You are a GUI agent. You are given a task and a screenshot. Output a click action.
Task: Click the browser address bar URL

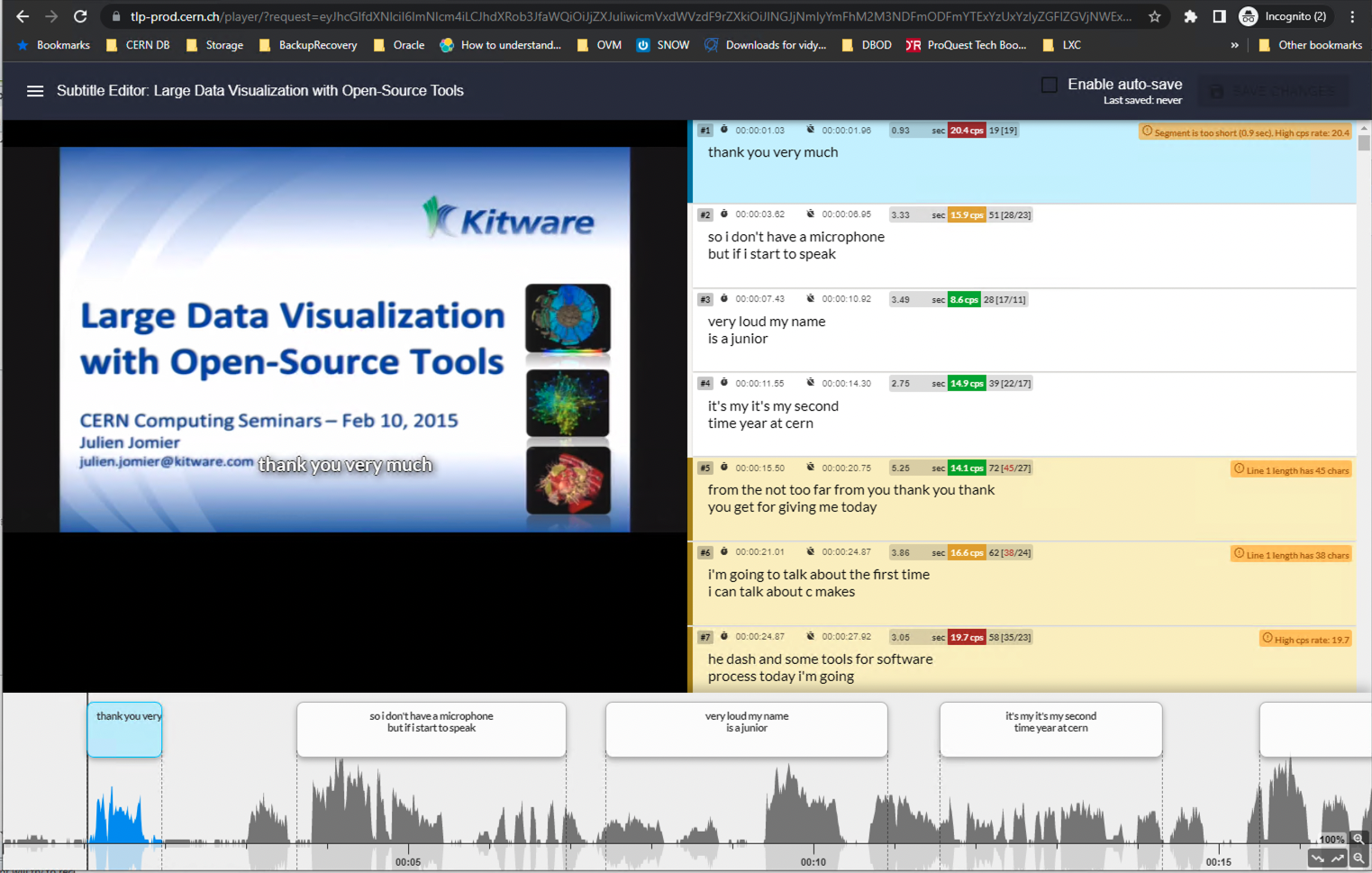631,16
